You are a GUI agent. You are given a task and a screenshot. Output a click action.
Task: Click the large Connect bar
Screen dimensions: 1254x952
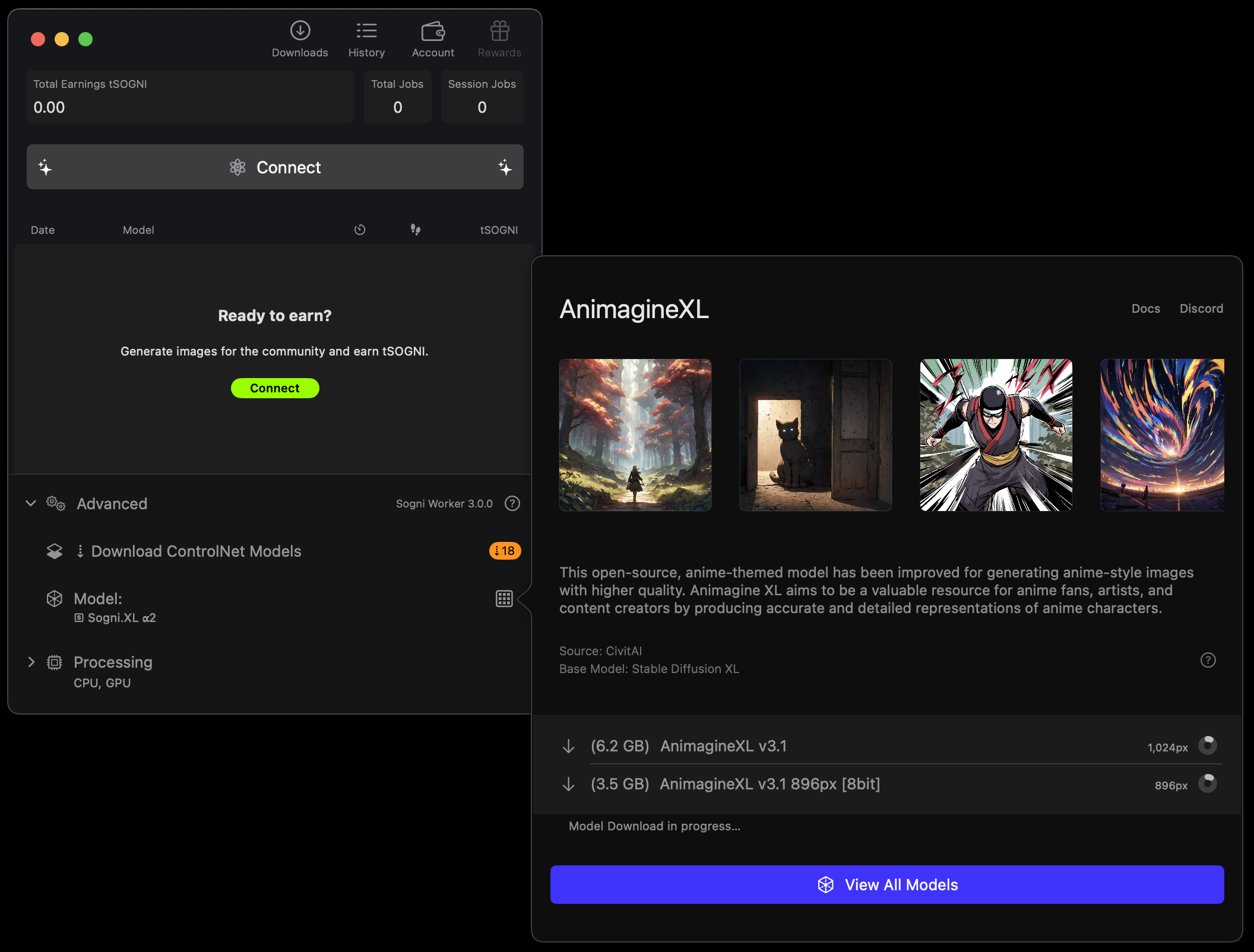275,167
